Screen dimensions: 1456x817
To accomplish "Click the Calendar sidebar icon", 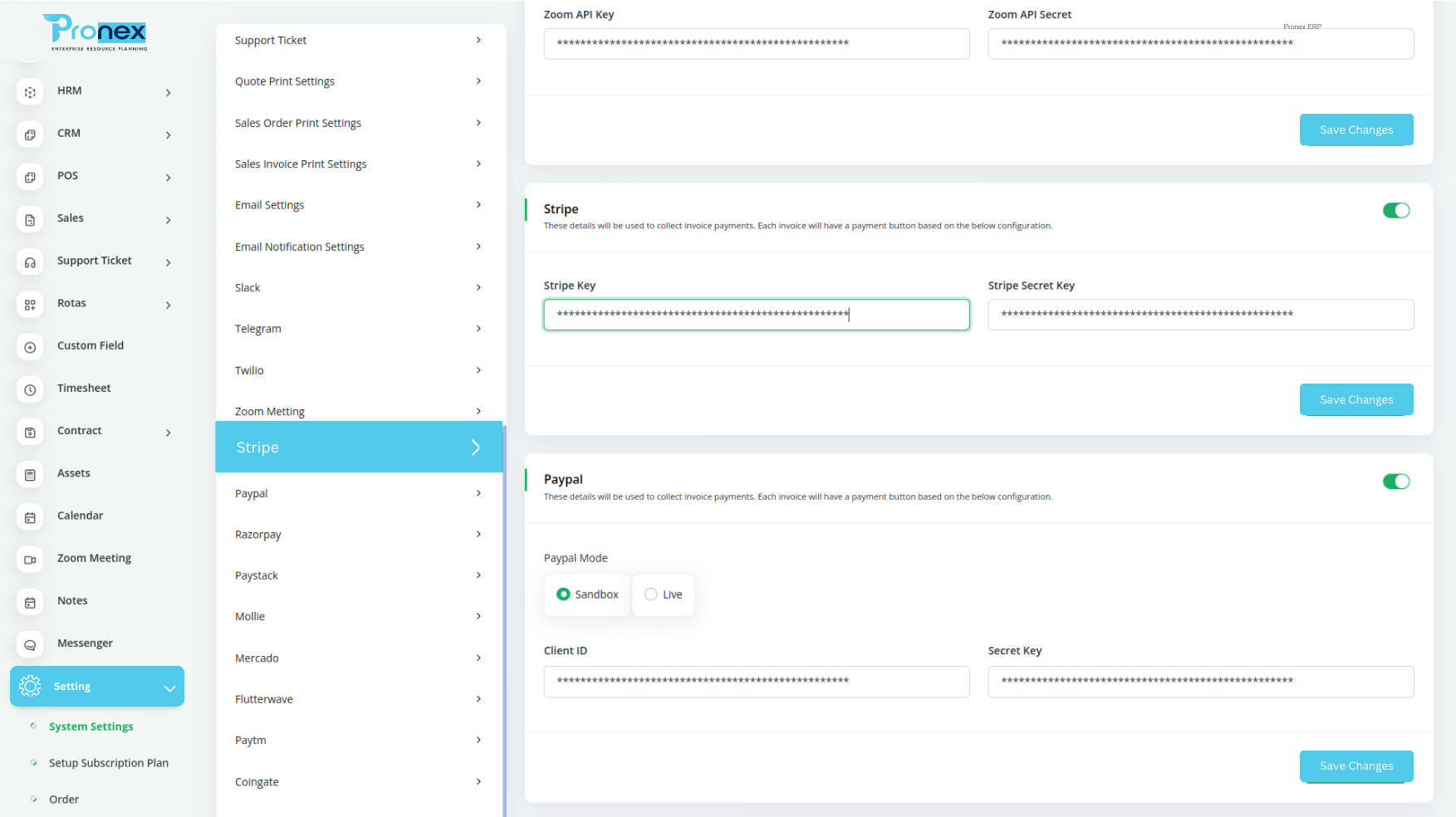I will point(30,517).
